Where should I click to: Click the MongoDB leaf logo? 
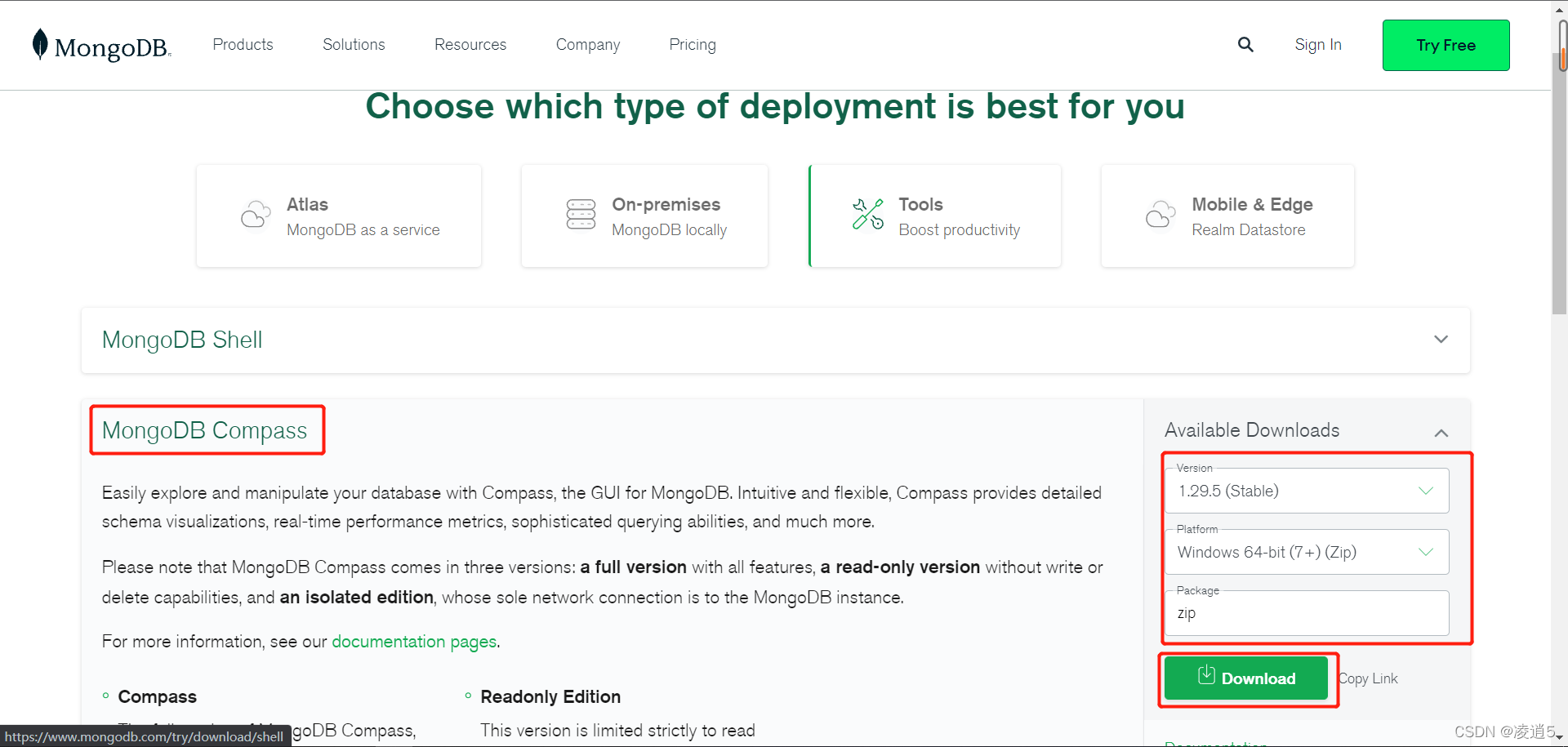click(x=40, y=44)
